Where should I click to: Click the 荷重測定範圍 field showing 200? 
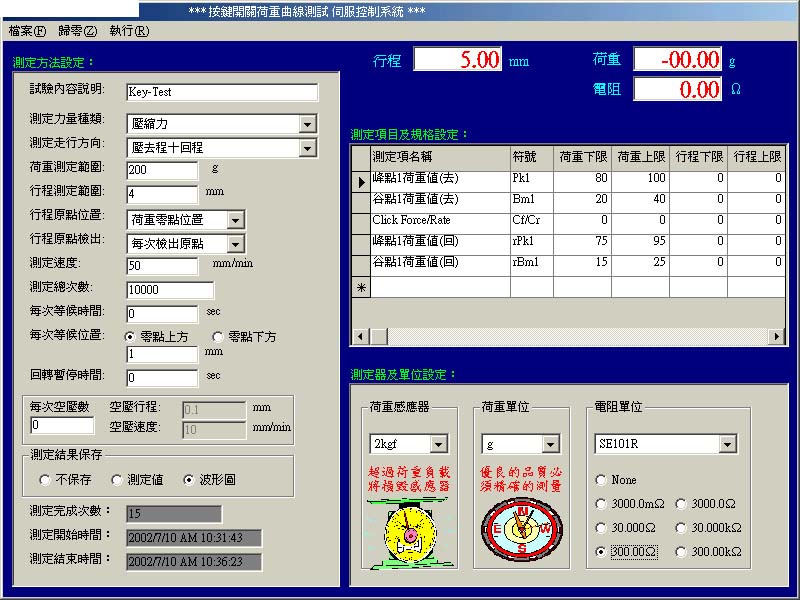[x=162, y=170]
